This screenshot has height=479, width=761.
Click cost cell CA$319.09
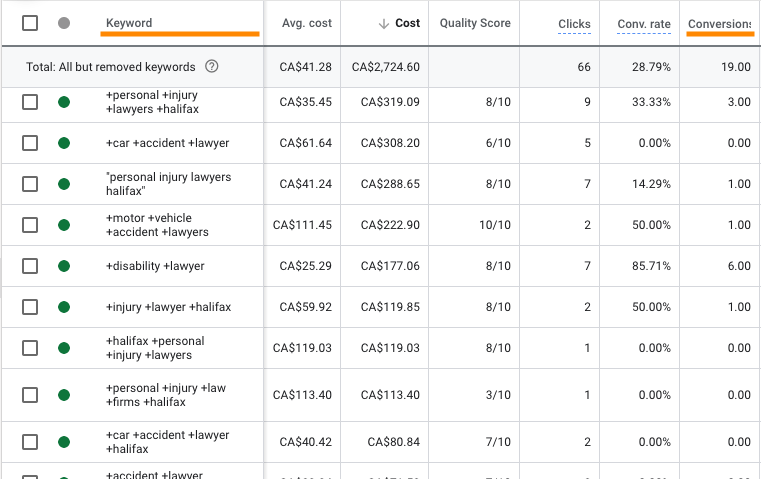click(x=390, y=102)
